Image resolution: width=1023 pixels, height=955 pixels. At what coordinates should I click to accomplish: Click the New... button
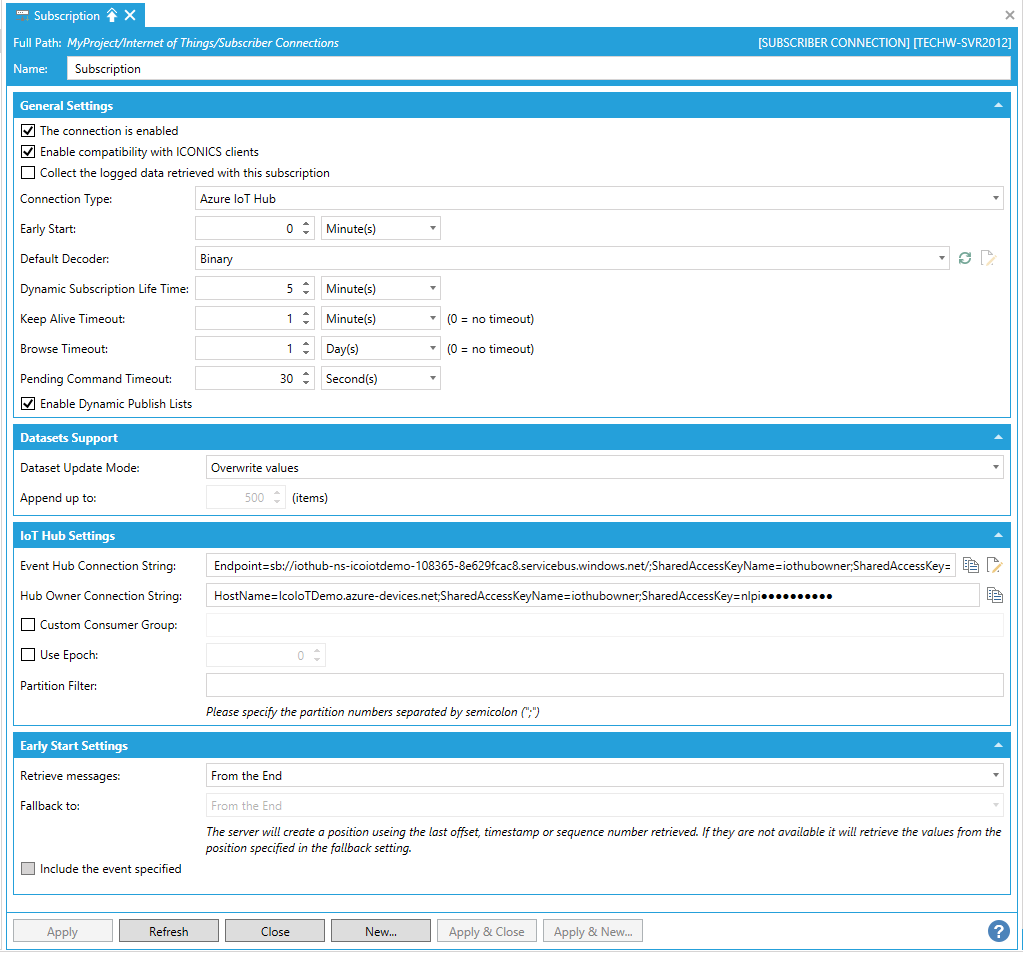380,931
